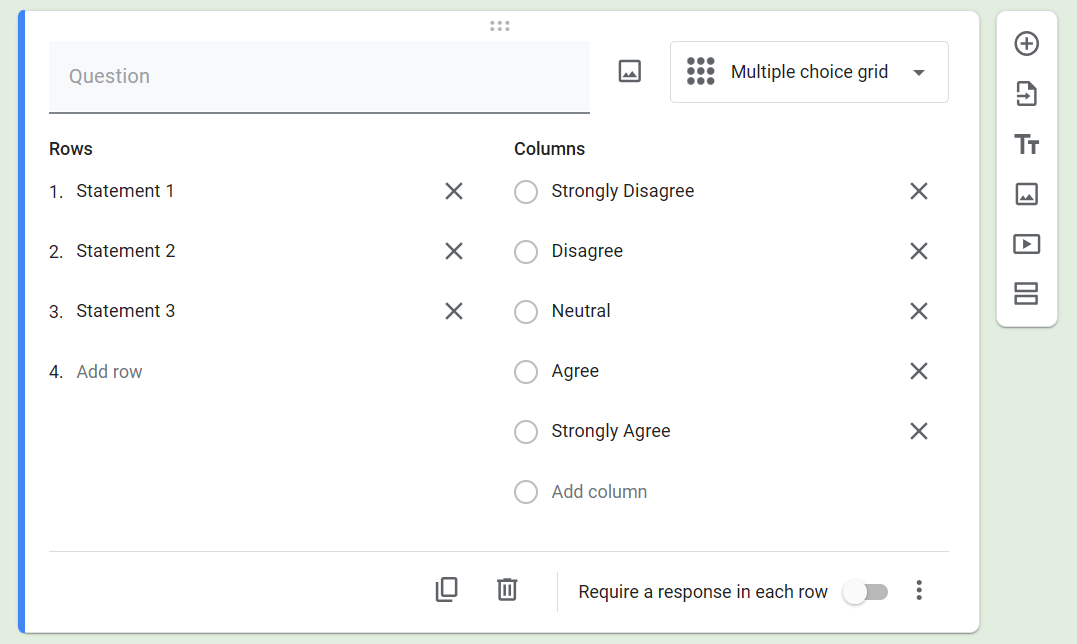This screenshot has height=644, width=1077.
Task: Click Add column placeholder
Action: pos(599,492)
